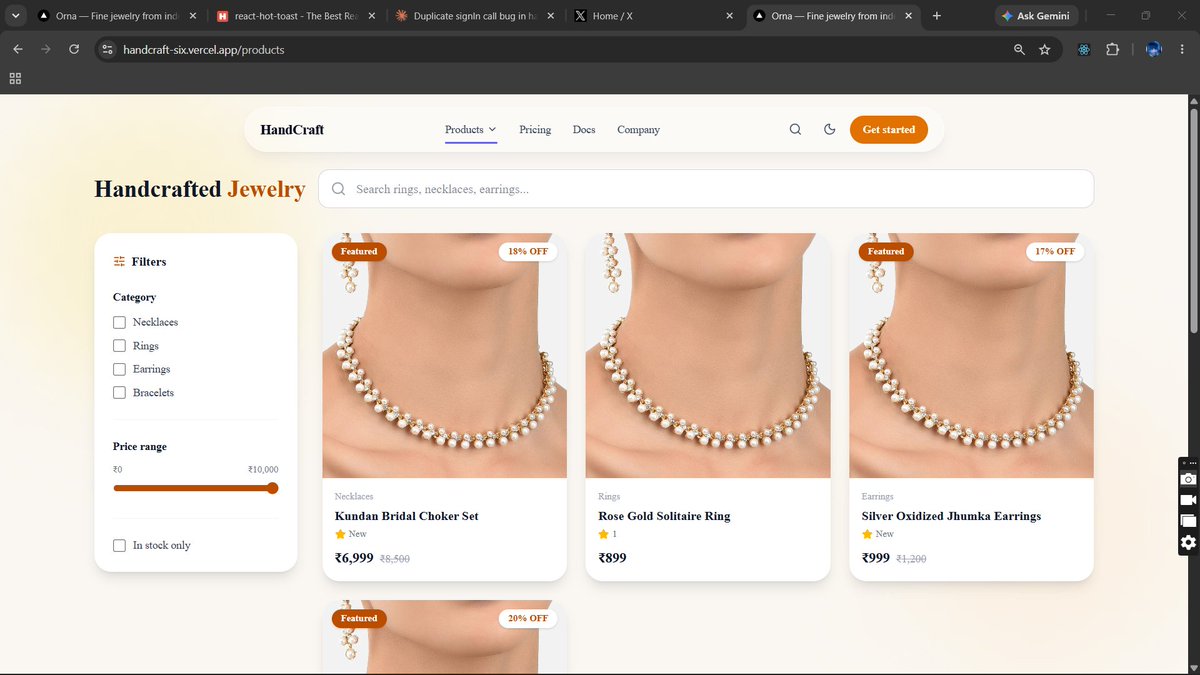
Task: Click the Kundan Bridal Choker Set product image
Action: point(444,355)
